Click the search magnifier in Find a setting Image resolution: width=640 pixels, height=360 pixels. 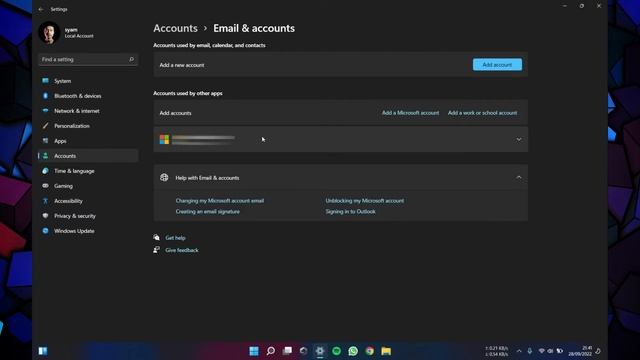131,60
